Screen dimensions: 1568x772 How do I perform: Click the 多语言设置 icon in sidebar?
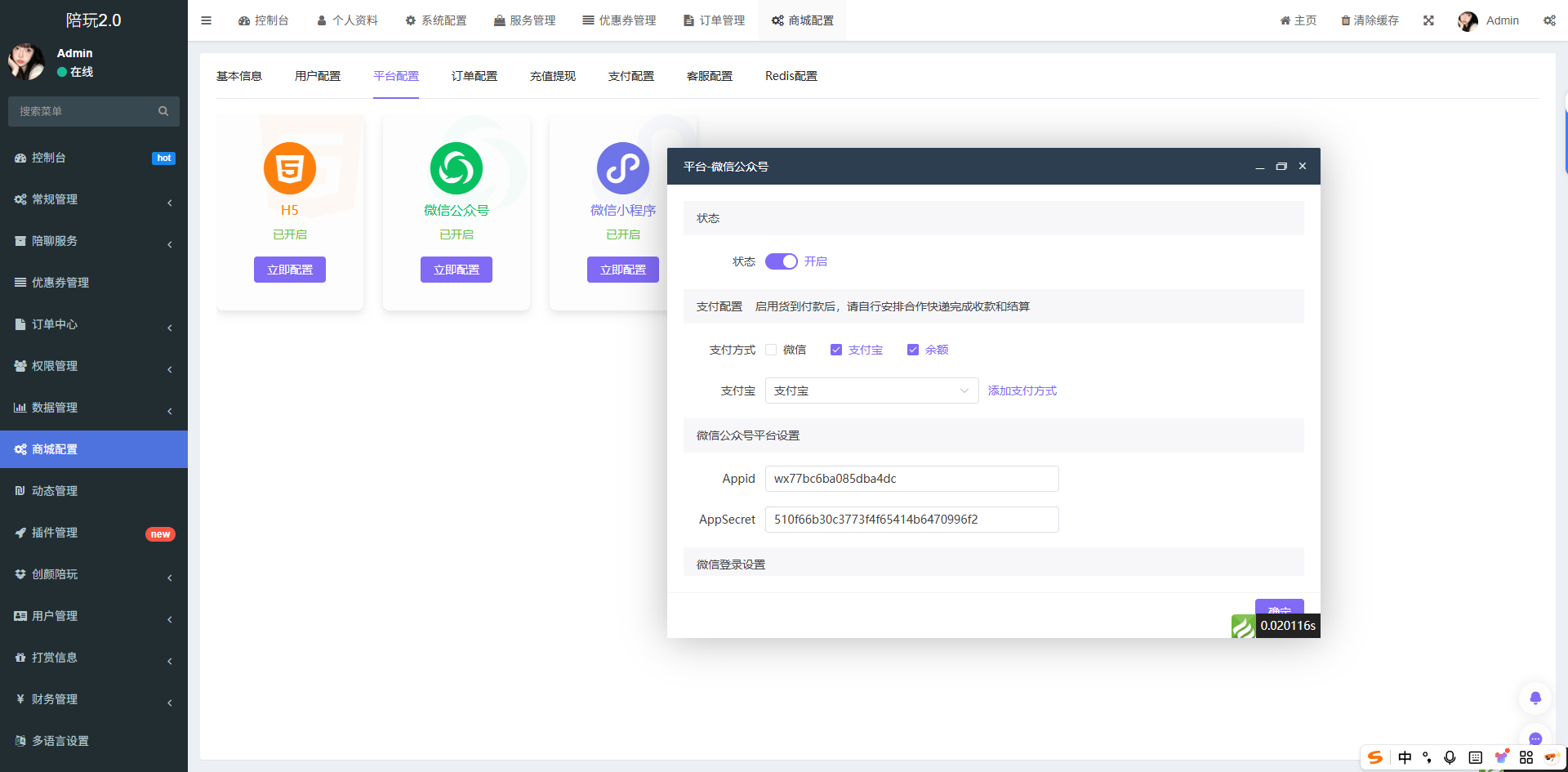coord(20,741)
